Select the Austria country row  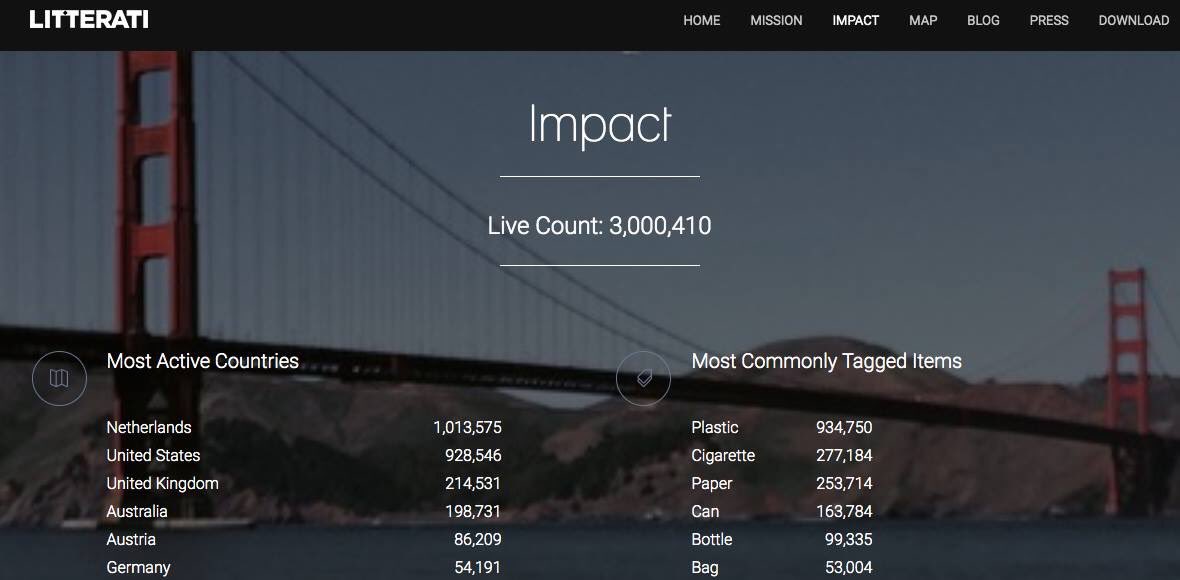pos(304,539)
